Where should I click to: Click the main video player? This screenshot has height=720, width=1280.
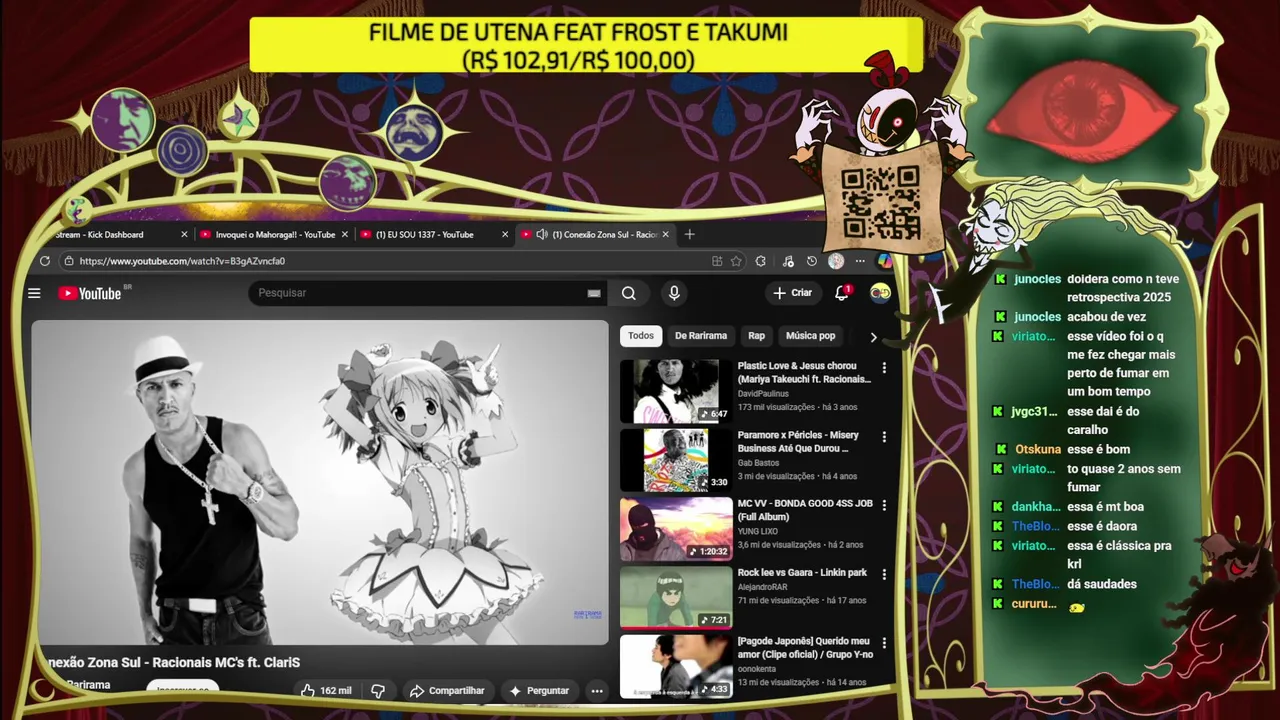[320, 482]
